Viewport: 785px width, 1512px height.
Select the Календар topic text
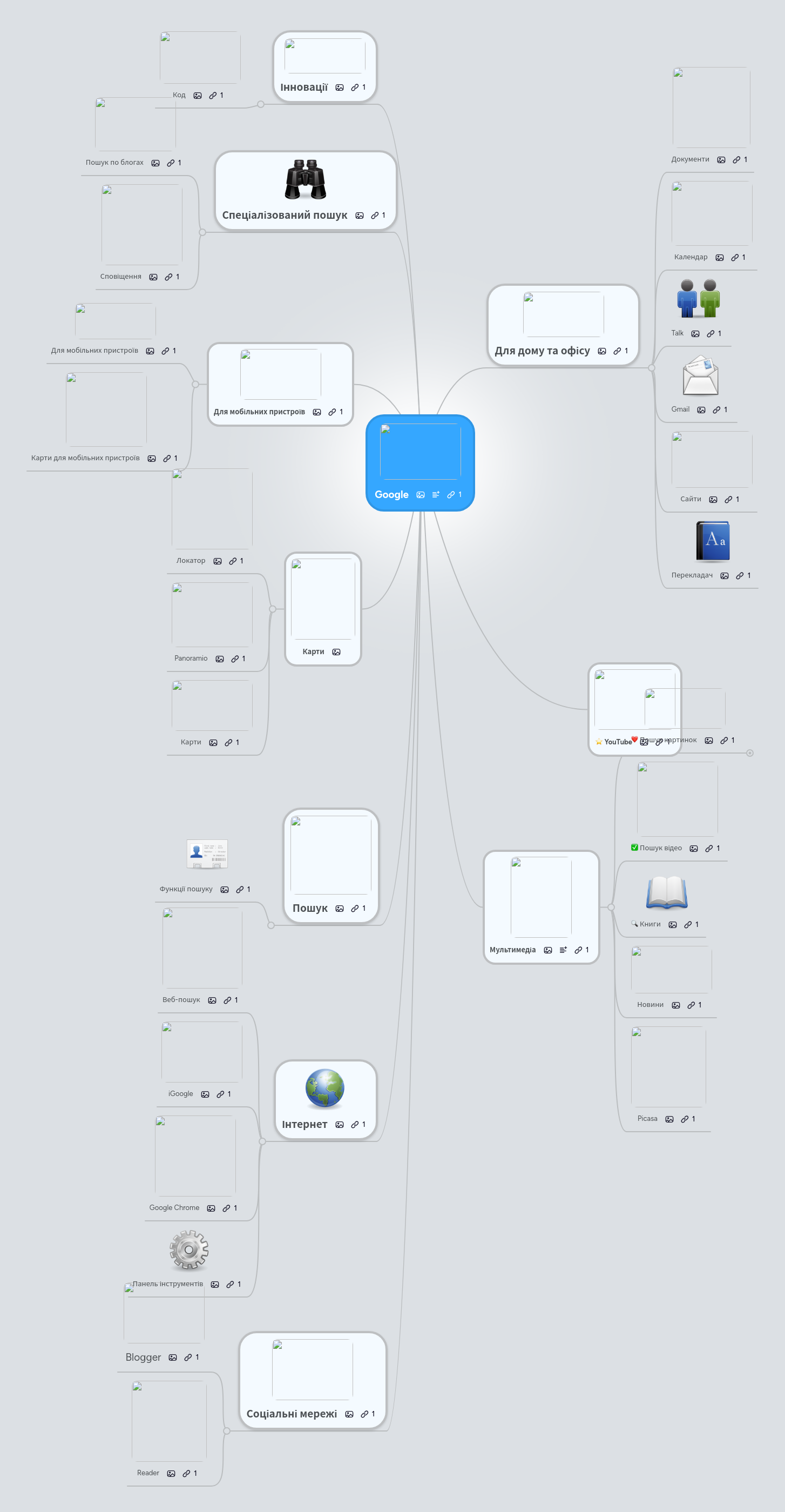click(691, 257)
